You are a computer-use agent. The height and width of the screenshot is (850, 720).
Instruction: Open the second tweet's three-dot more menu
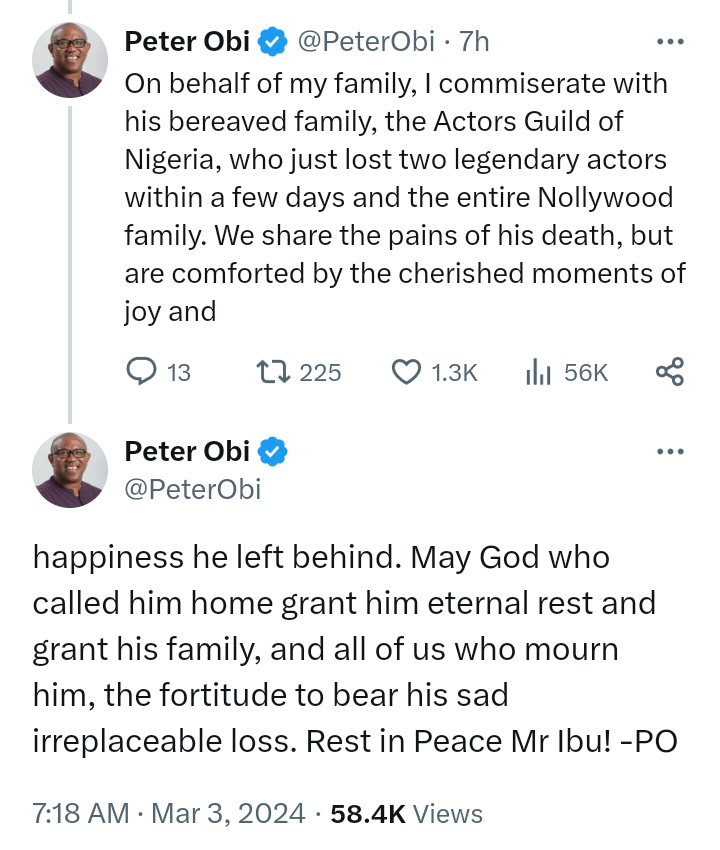669,452
